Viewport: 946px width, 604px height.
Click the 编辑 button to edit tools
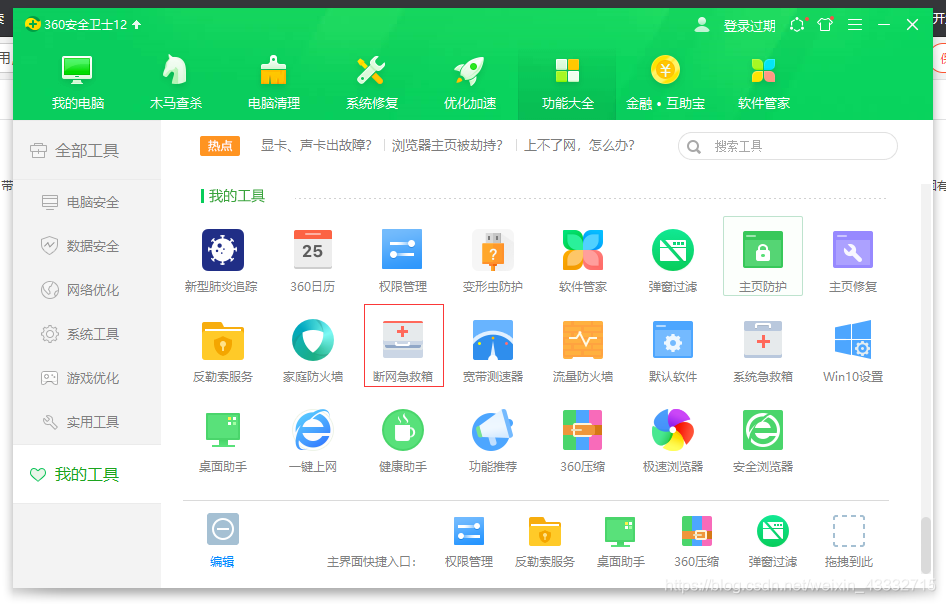click(x=223, y=540)
